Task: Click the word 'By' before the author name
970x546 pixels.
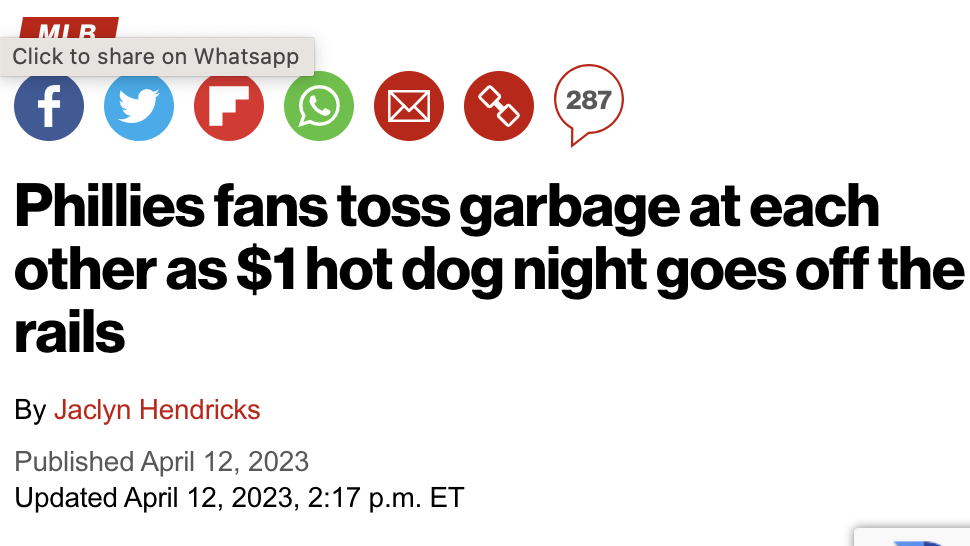Action: pos(30,410)
